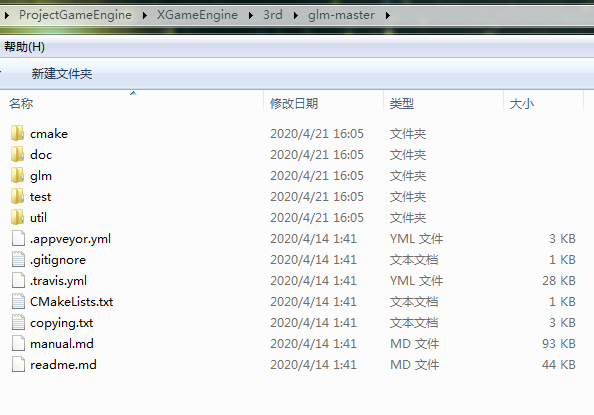The width and height of the screenshot is (594, 415).
Task: Click the .appveyor.yml file icon
Action: pyautogui.click(x=18, y=238)
